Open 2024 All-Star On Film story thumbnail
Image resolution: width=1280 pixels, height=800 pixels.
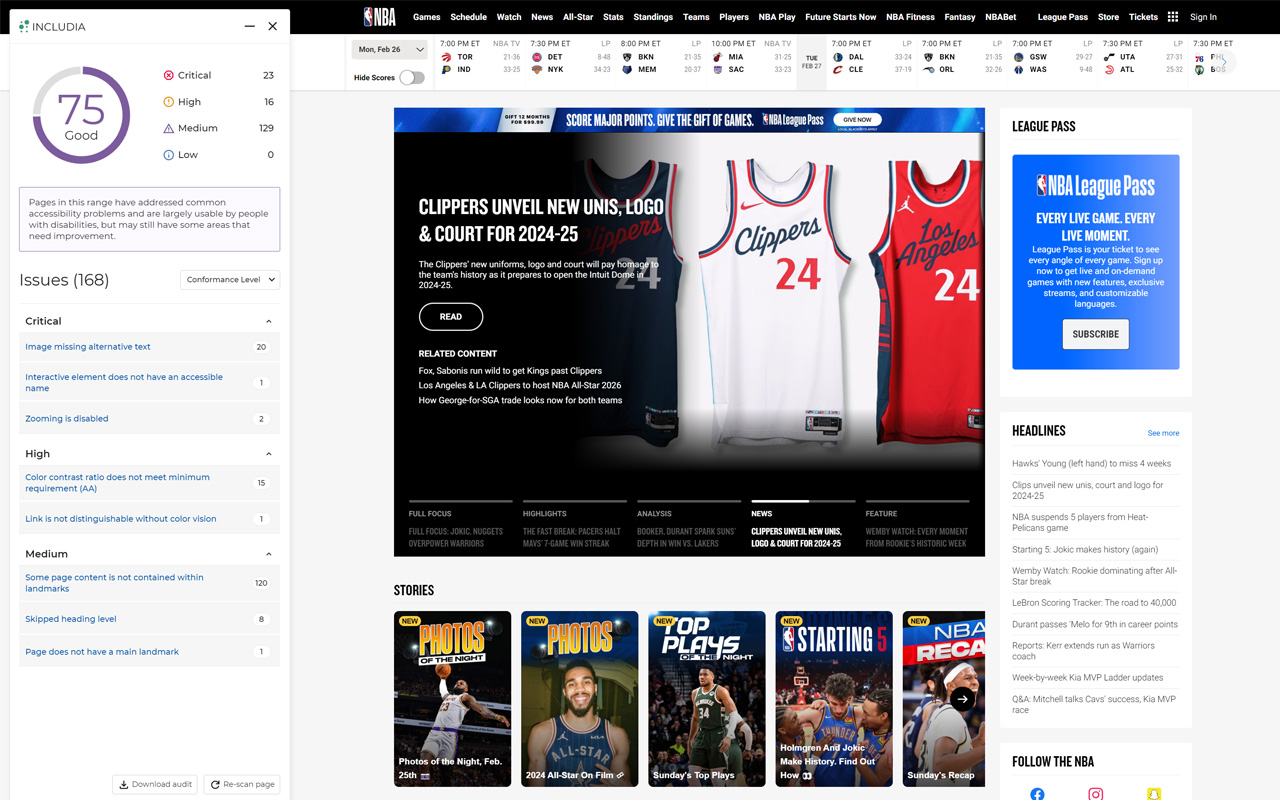(x=580, y=699)
